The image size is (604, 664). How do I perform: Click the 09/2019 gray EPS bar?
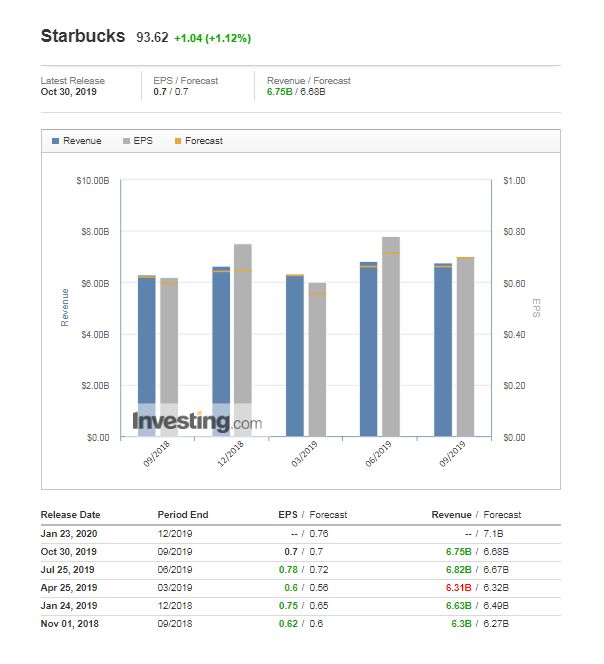pyautogui.click(x=465, y=347)
